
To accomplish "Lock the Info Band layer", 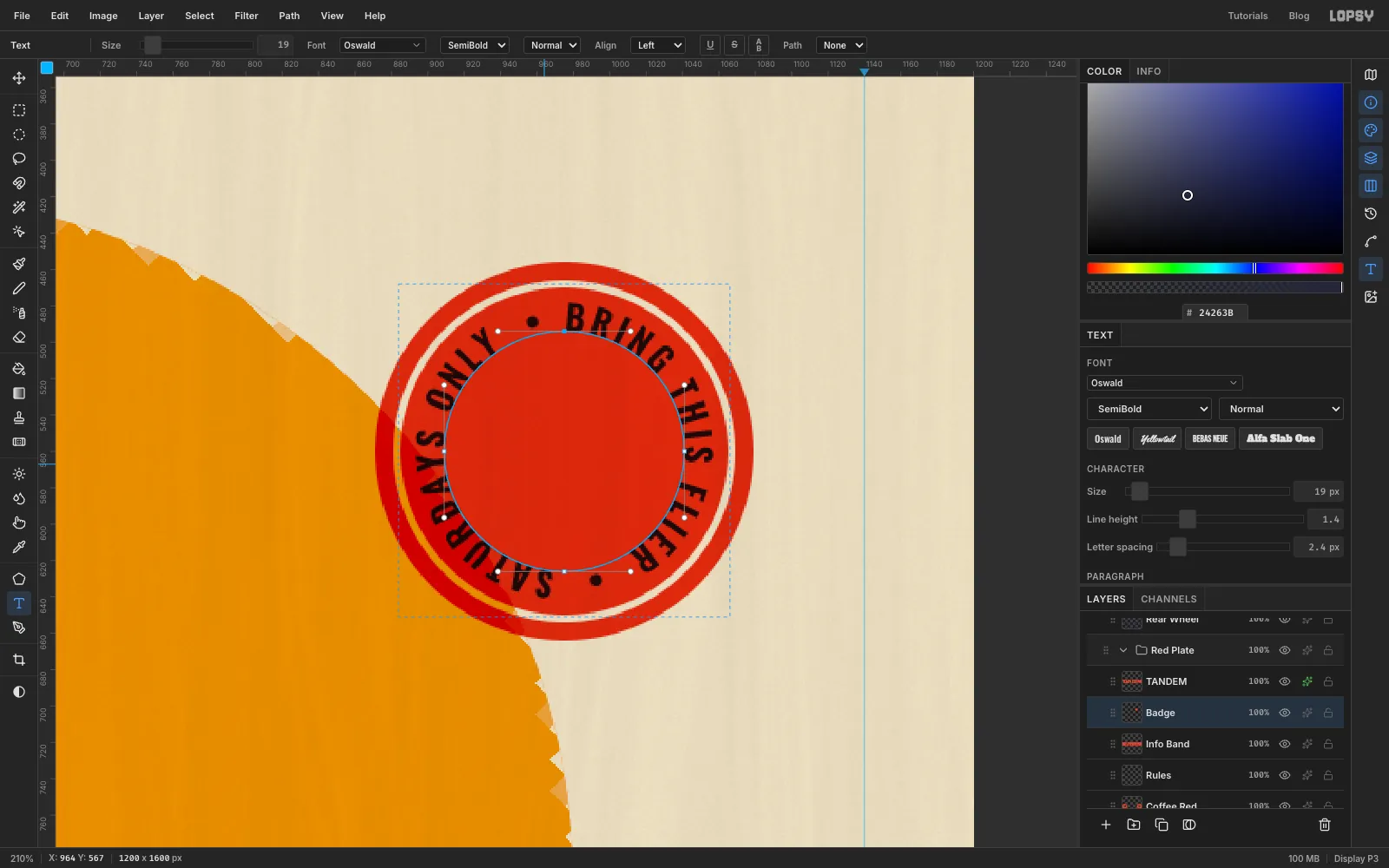I will [1328, 744].
